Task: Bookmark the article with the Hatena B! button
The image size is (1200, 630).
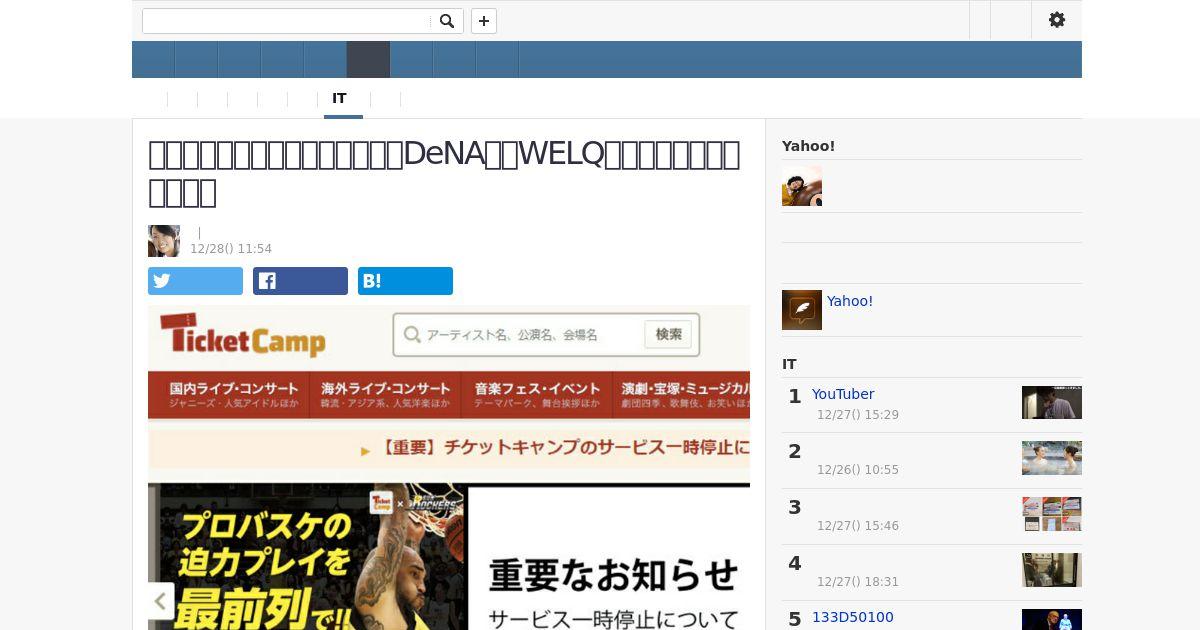Action: pyautogui.click(x=405, y=281)
